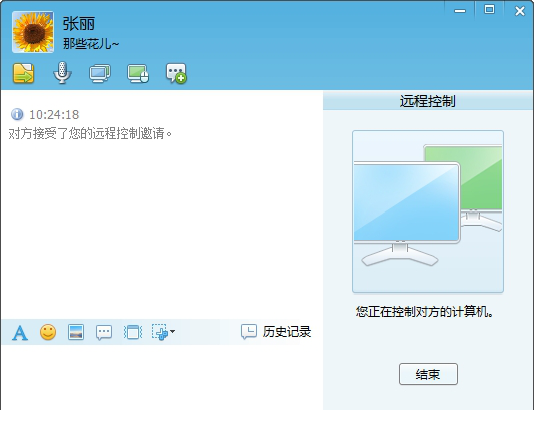Click the remote control preview image
Viewport: 534px width, 426px height.
(428, 211)
